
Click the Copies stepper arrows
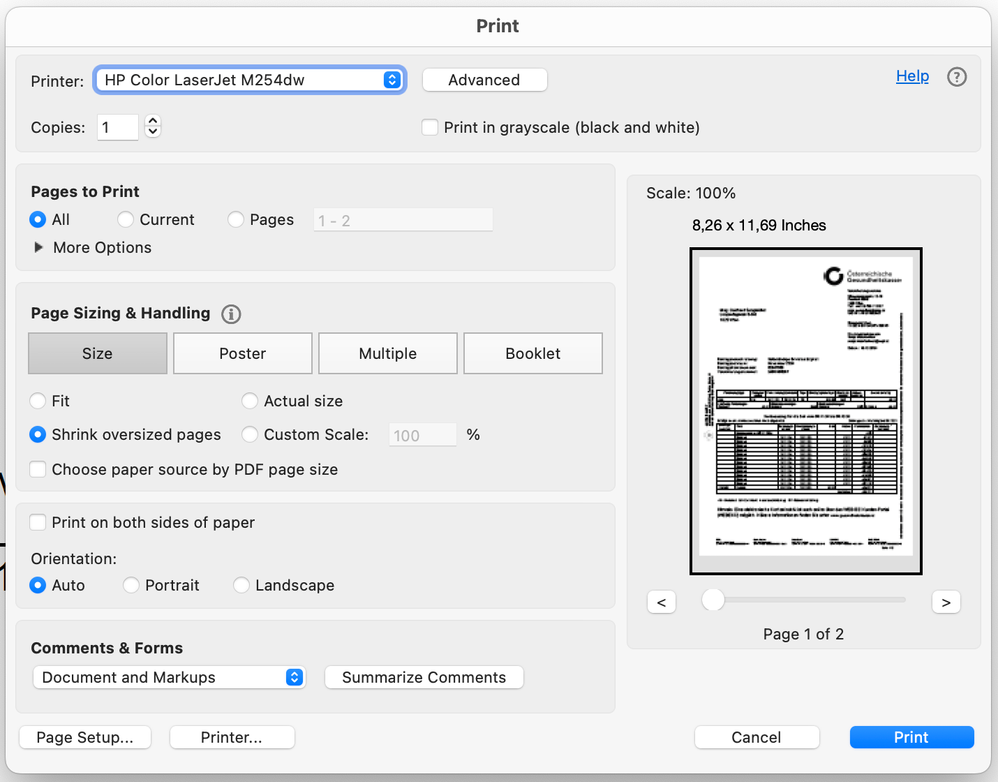point(152,127)
